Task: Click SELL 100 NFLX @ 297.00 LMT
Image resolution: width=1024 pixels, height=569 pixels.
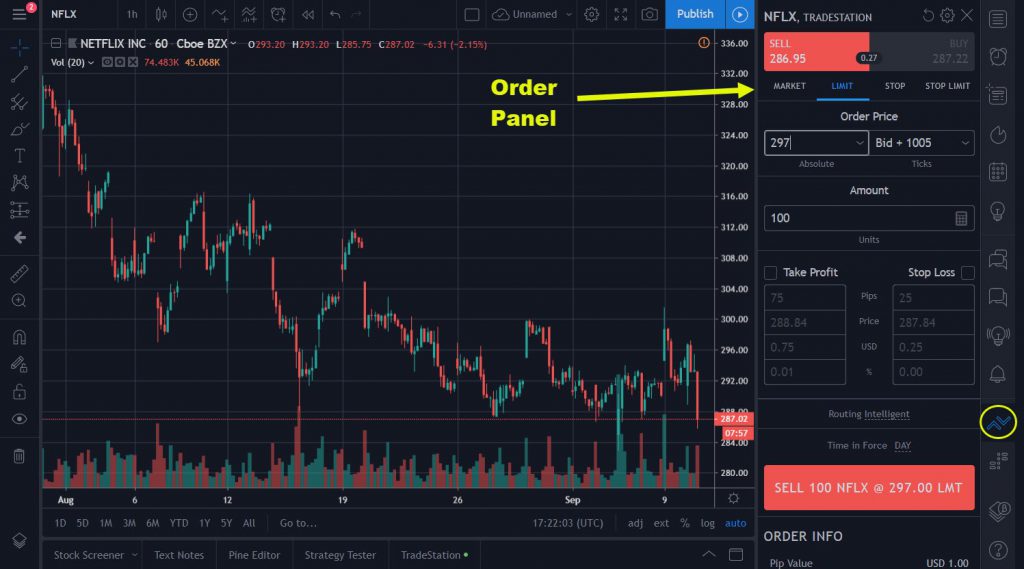Action: coord(868,488)
